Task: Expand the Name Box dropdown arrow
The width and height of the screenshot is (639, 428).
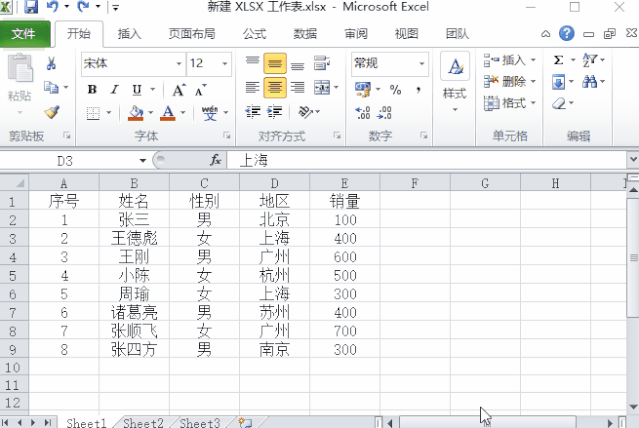Action: (x=143, y=161)
